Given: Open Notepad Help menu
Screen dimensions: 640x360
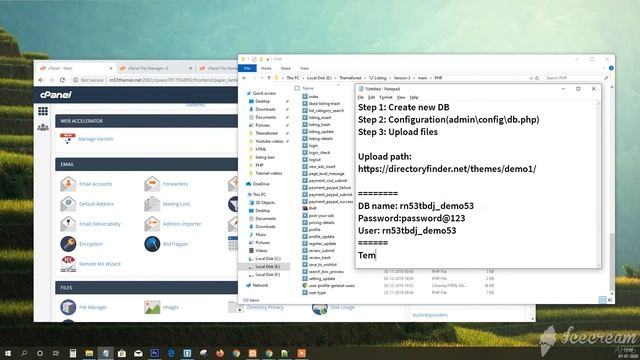Looking at the screenshot, I should [414, 97].
